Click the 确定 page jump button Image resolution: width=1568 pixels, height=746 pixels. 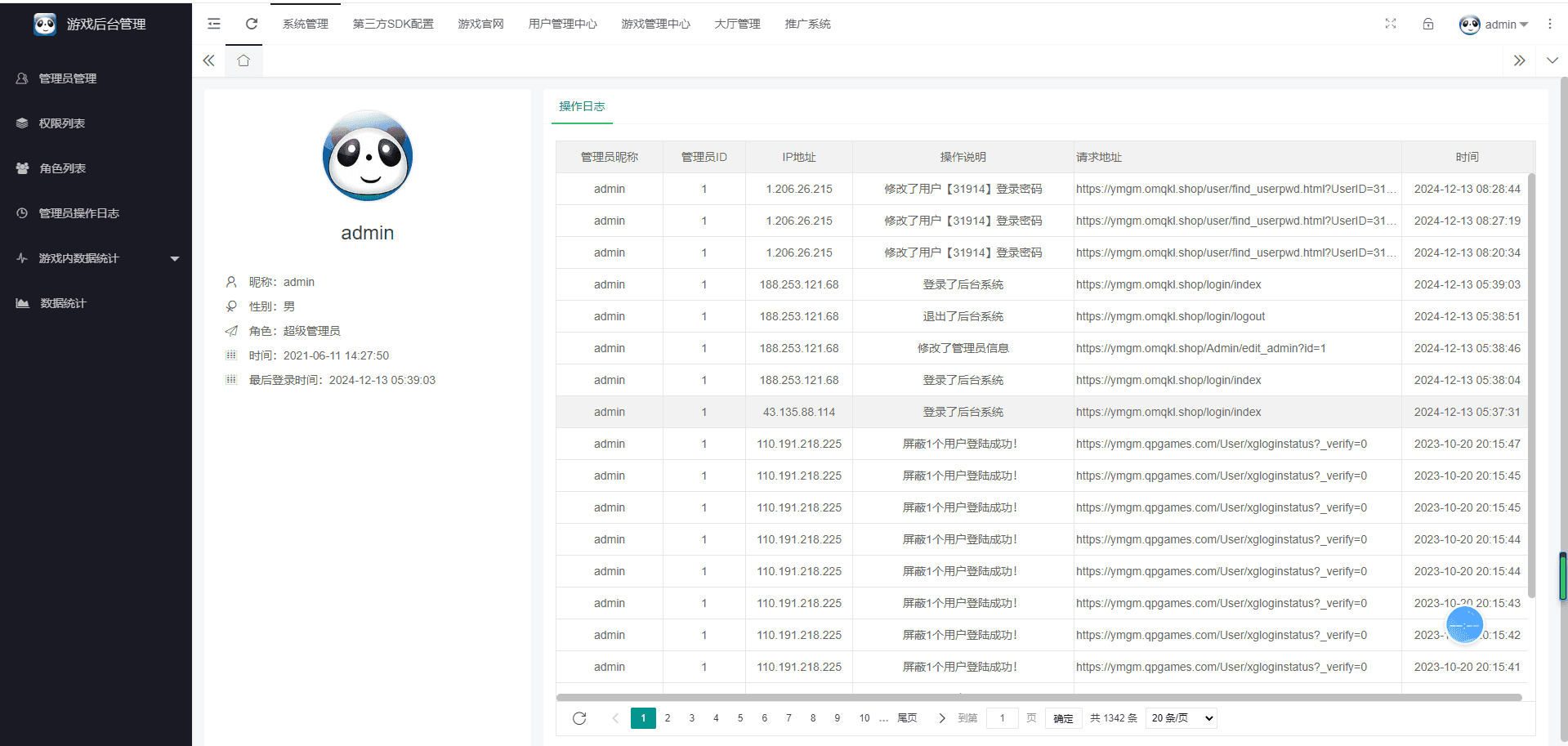tap(1064, 718)
